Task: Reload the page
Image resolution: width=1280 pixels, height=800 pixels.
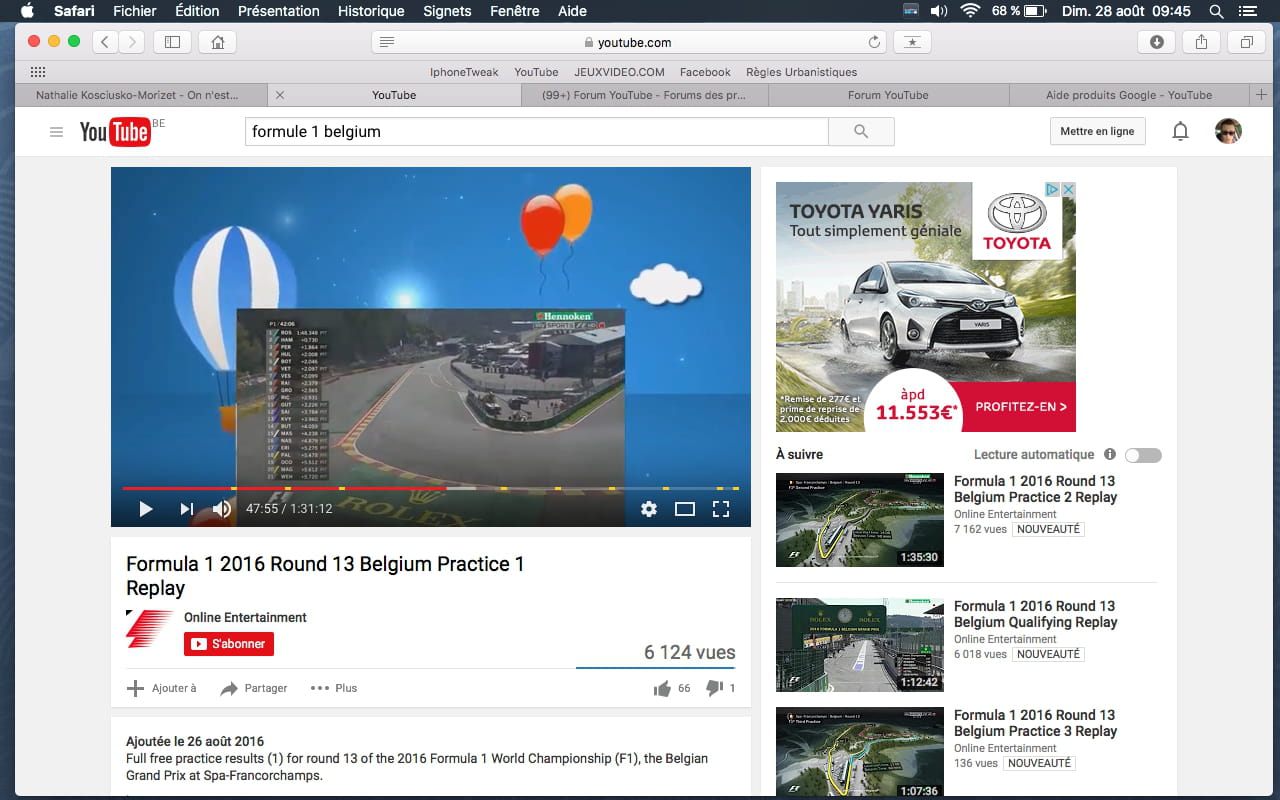Action: coord(874,42)
